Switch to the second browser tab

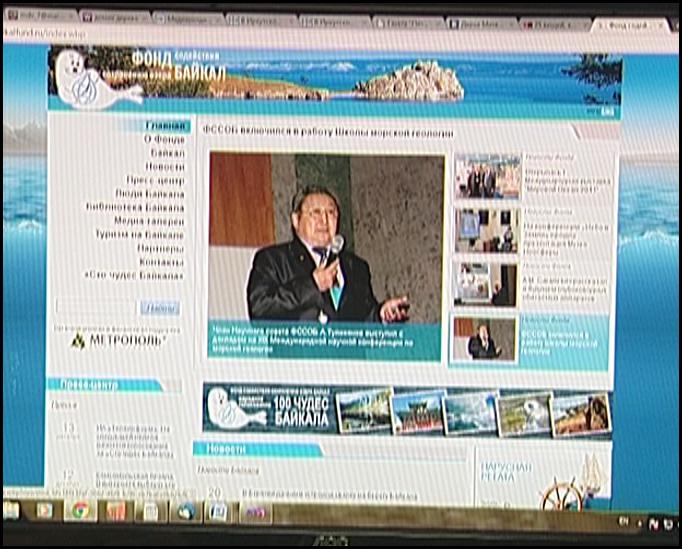click(116, 18)
